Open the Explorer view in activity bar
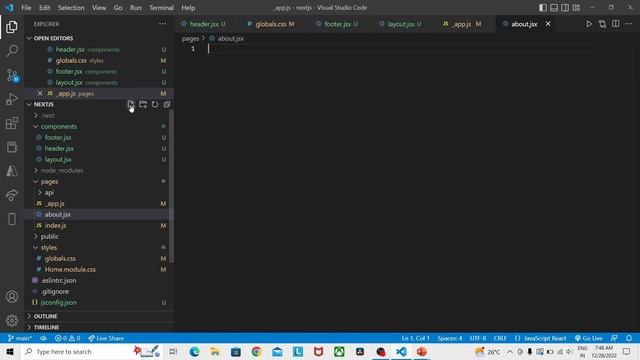Image resolution: width=640 pixels, height=360 pixels. [12, 27]
